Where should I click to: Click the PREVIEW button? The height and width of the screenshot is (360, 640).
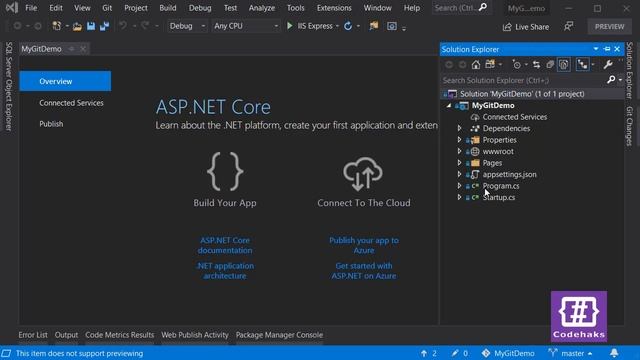[x=609, y=27]
